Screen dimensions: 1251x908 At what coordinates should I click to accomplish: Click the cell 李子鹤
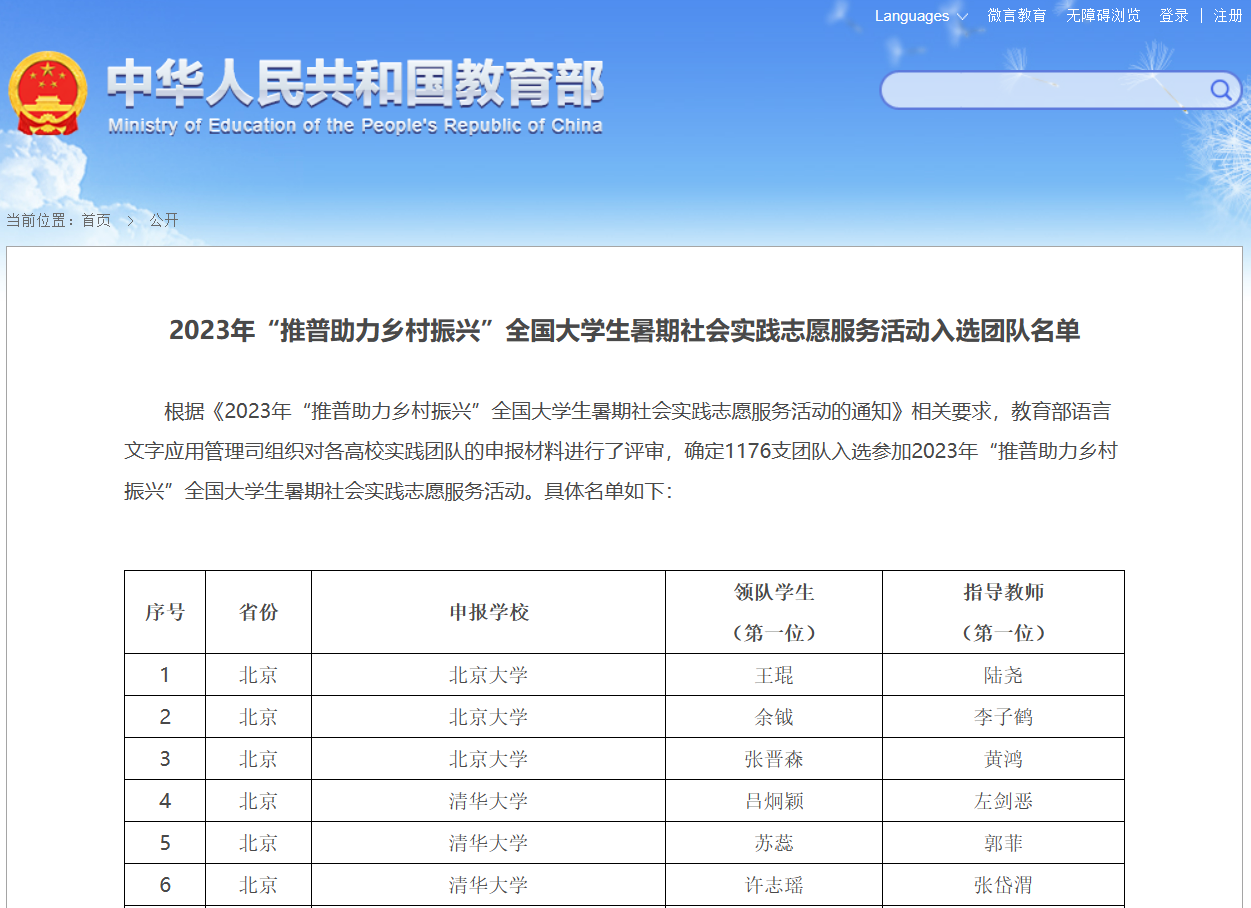point(1004,717)
